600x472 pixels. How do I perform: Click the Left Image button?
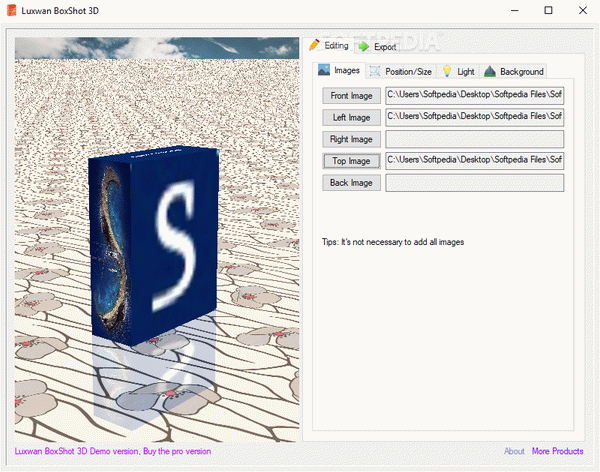point(351,118)
